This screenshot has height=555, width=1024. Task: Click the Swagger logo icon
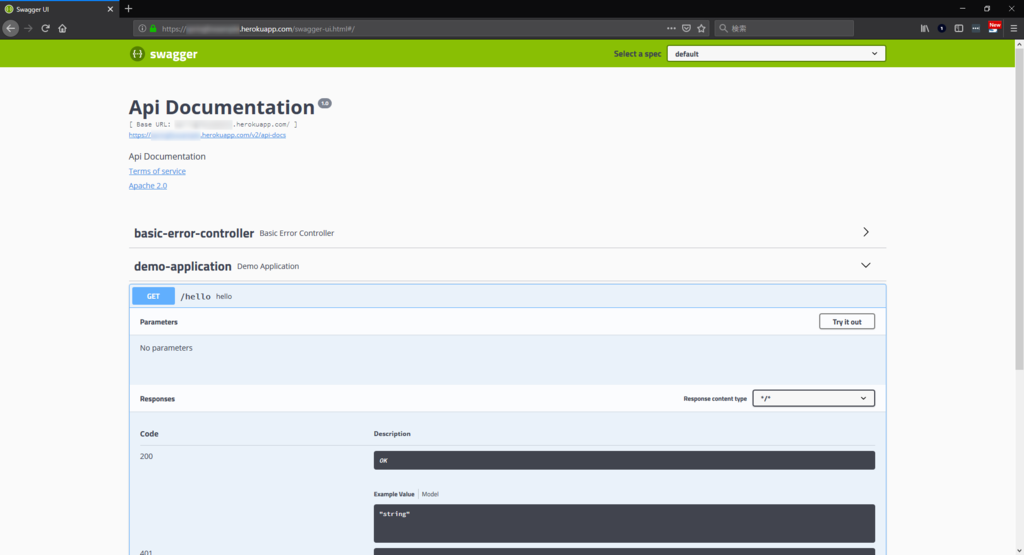136,54
